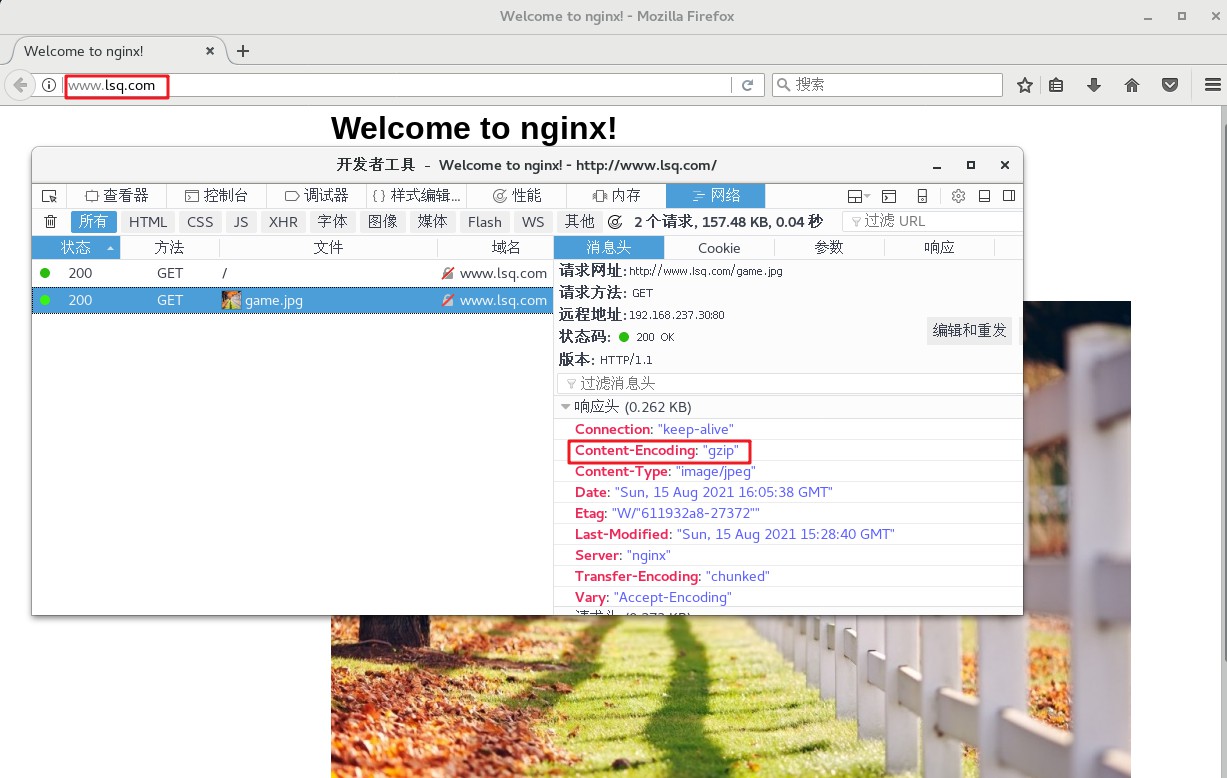Image resolution: width=1227 pixels, height=778 pixels.
Task: Click the 编辑和重发 edit and resend button
Action: (x=970, y=331)
